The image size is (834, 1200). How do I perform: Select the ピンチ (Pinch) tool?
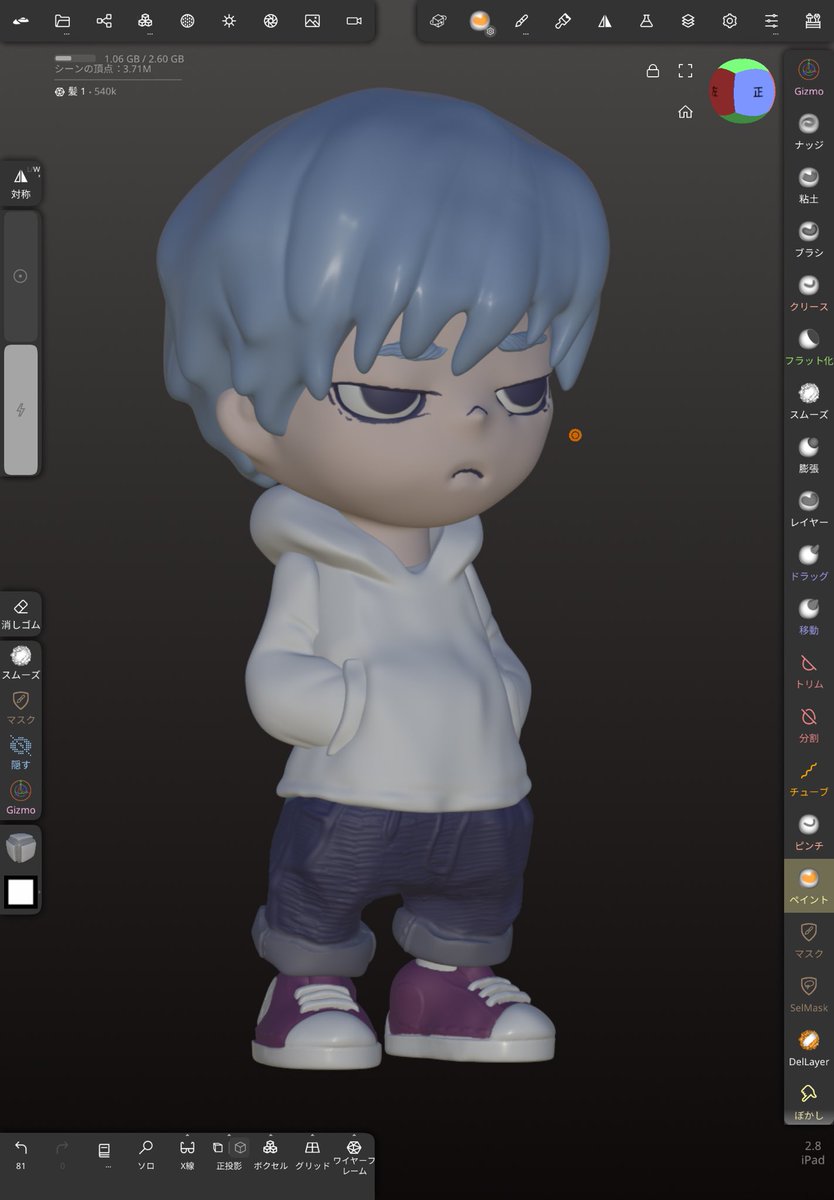[x=809, y=833]
